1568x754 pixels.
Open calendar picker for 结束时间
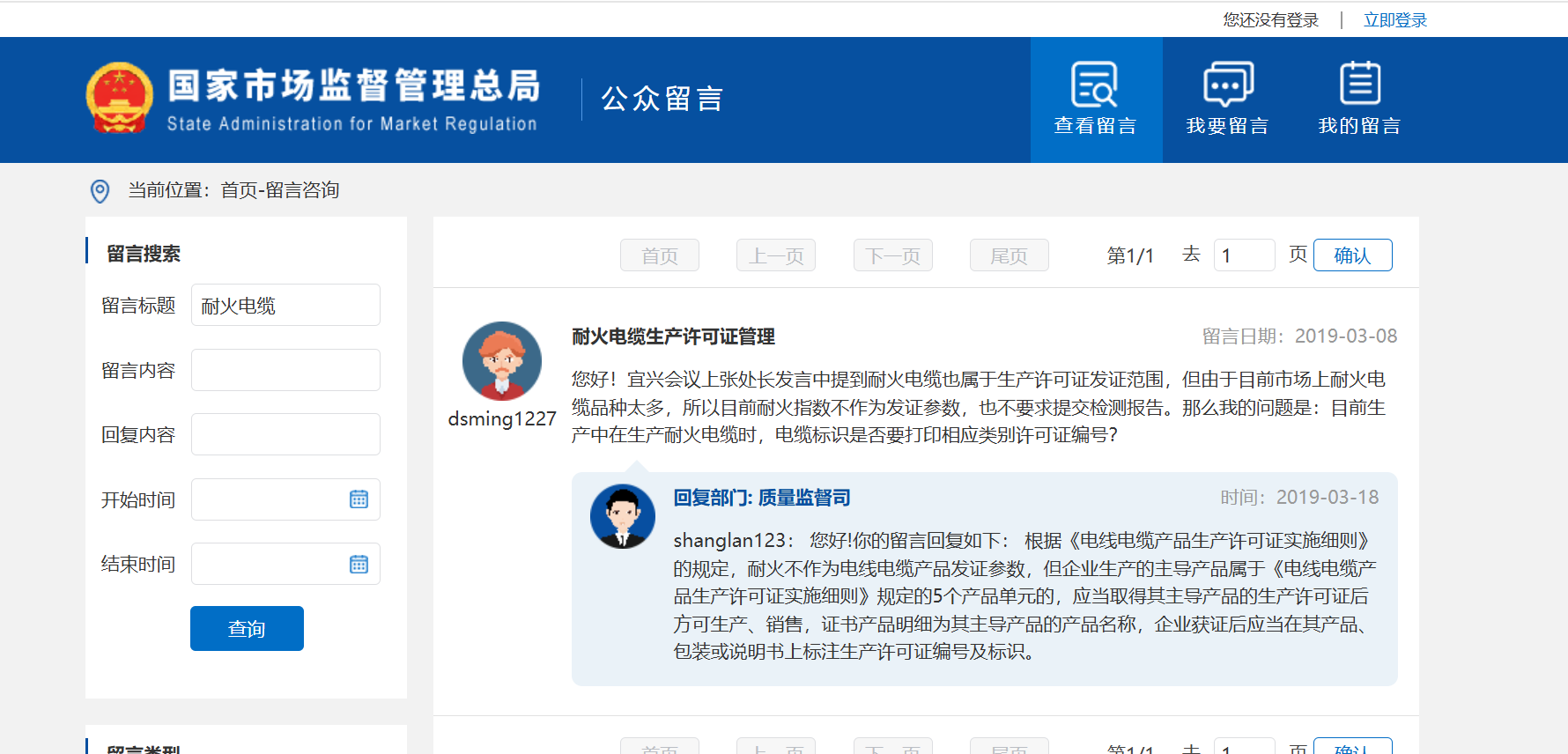(359, 565)
